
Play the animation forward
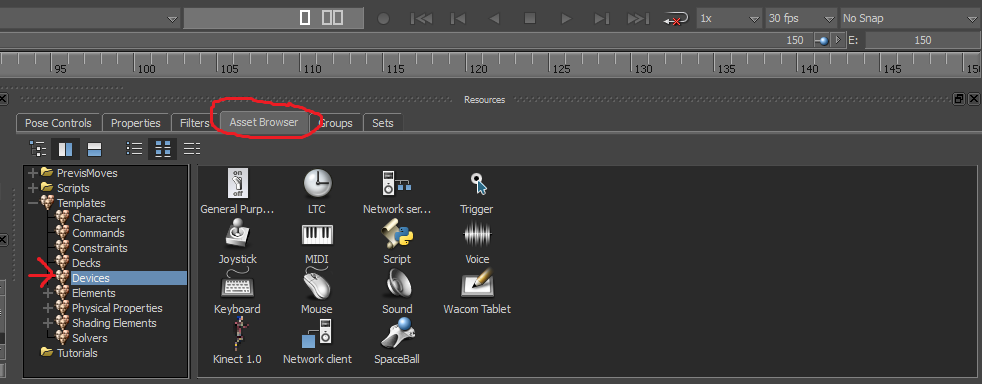pyautogui.click(x=566, y=19)
